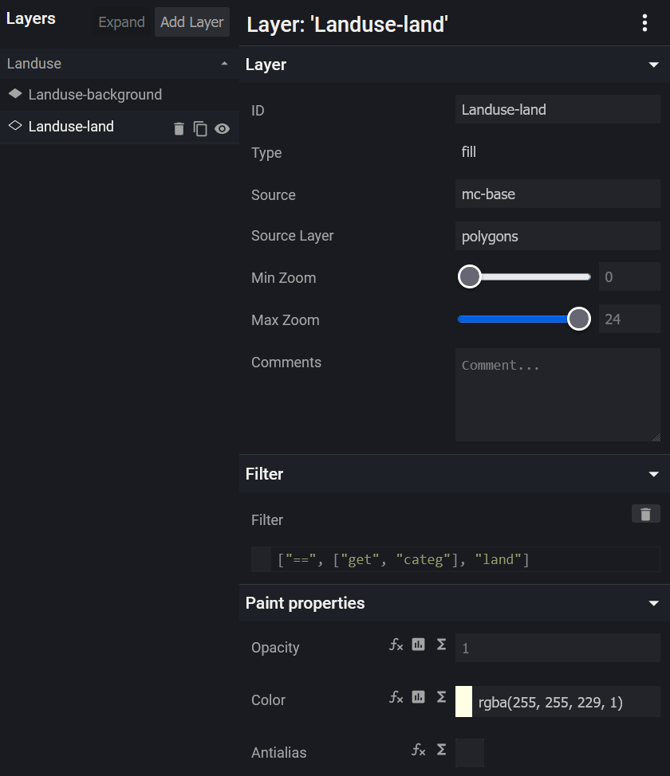Click the Expand layers button
The height and width of the screenshot is (776, 670).
pyautogui.click(x=121, y=22)
